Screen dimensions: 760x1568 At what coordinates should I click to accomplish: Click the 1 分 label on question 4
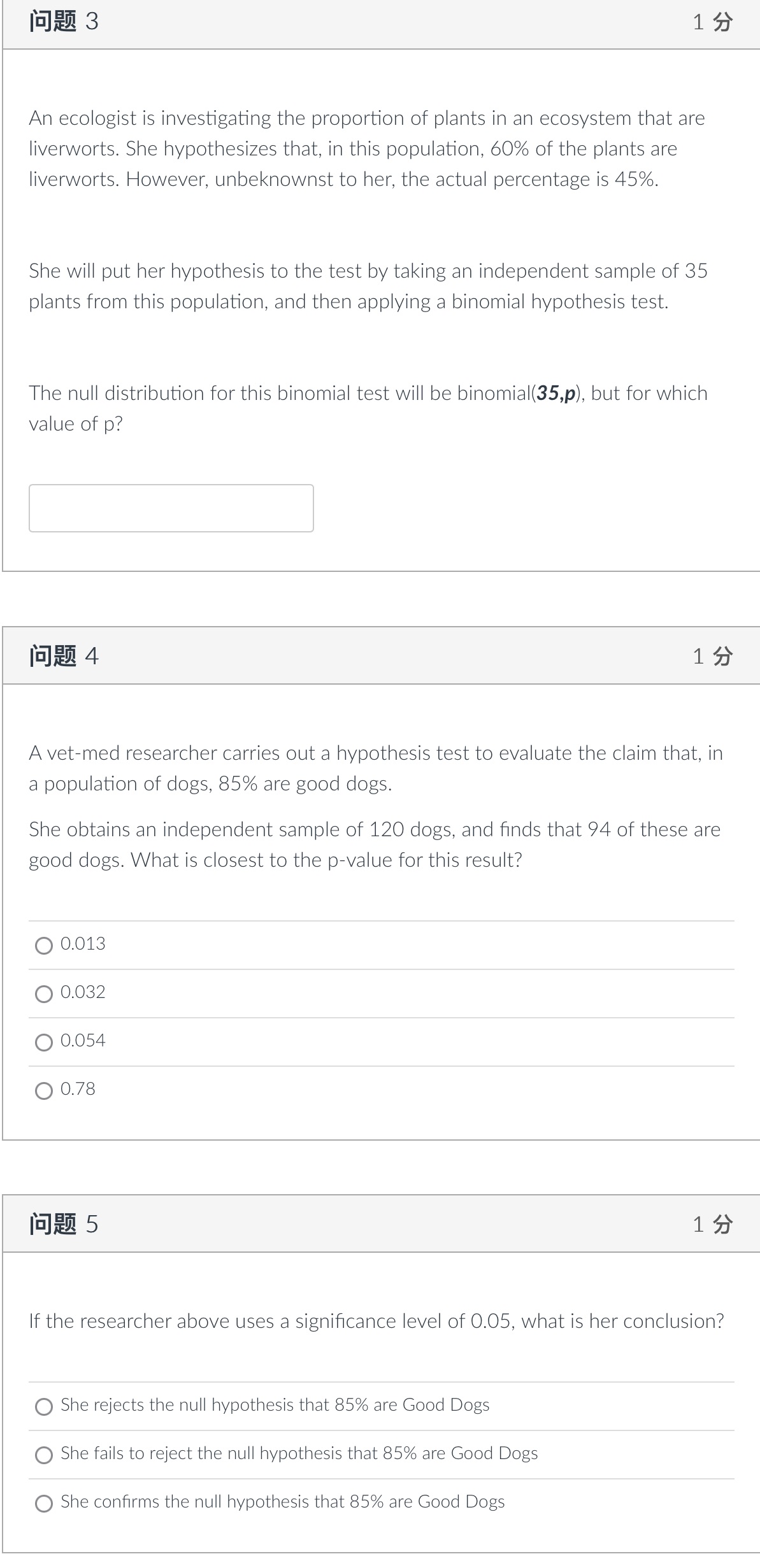[x=712, y=654]
